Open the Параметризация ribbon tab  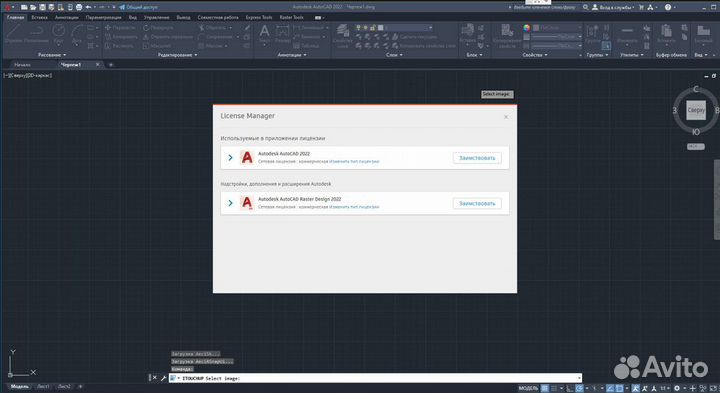104,17
